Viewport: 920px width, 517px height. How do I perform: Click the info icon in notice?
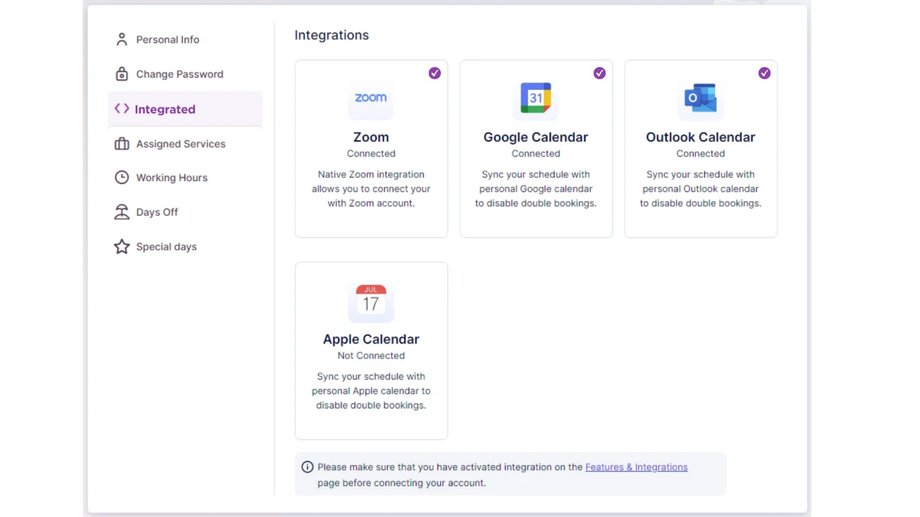pos(308,467)
